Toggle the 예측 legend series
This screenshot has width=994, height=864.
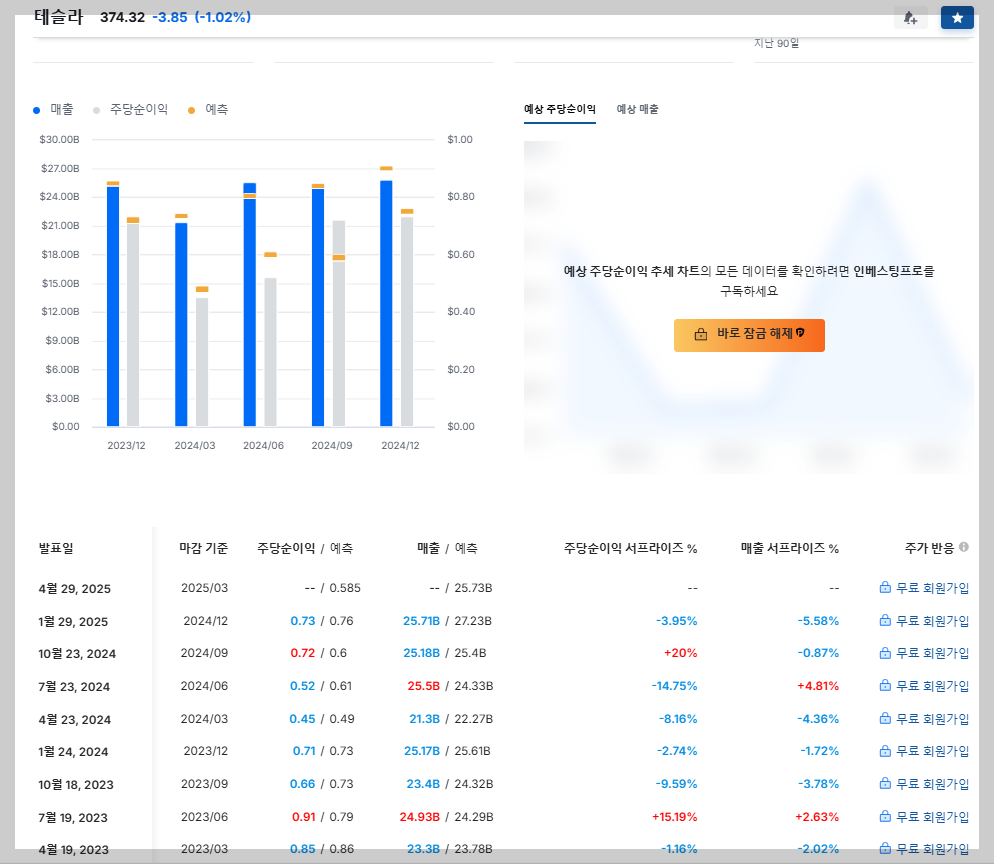pyautogui.click(x=208, y=110)
